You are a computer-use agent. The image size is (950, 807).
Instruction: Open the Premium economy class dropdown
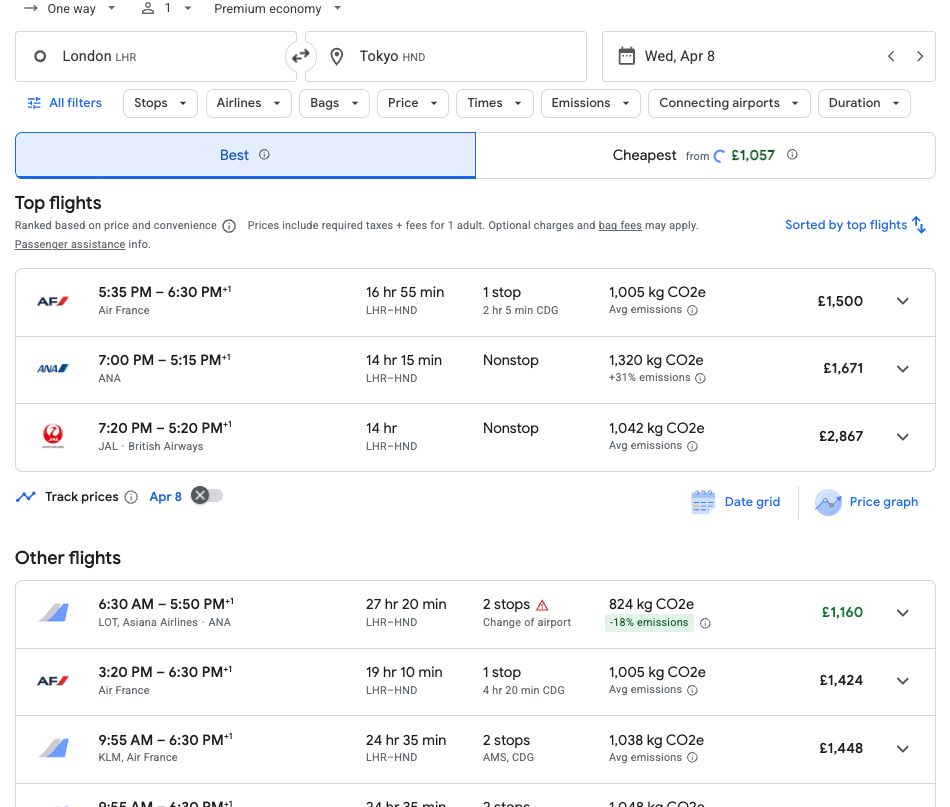(x=277, y=9)
